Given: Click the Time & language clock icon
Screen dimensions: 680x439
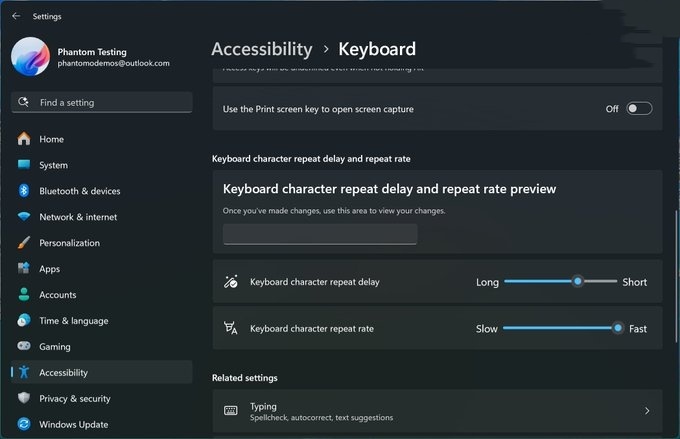Looking at the screenshot, I should pyautogui.click(x=24, y=320).
